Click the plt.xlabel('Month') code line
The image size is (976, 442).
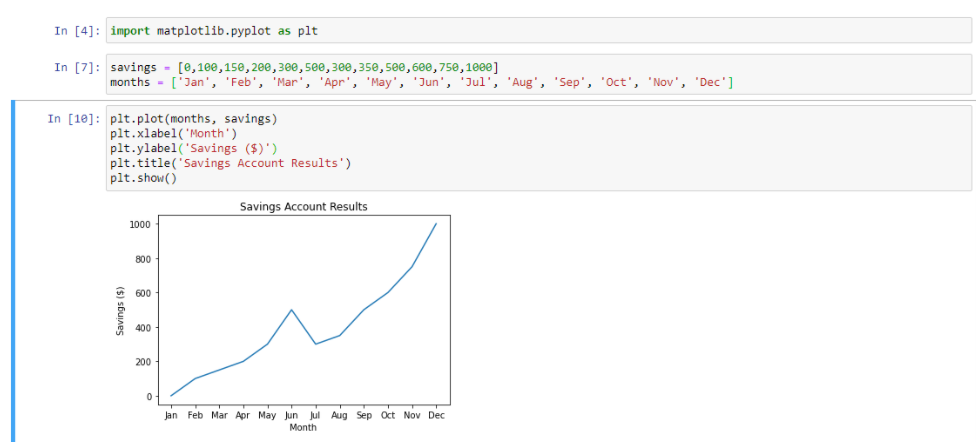point(174,133)
